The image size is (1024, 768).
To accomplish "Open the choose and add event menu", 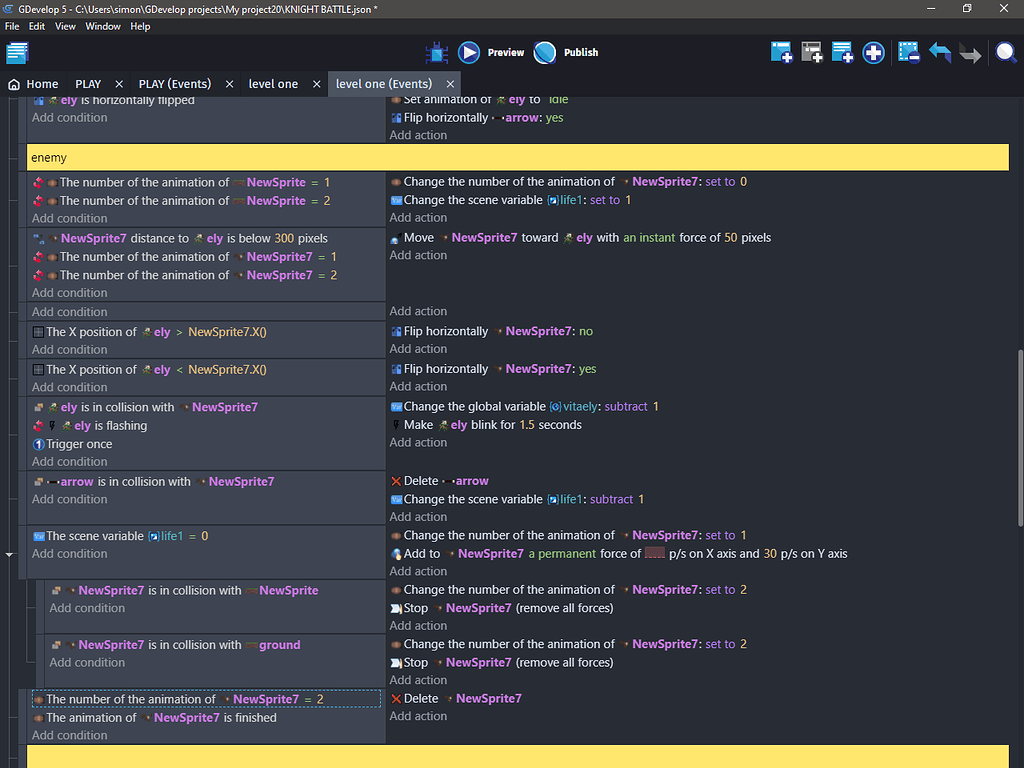I will pos(873,52).
